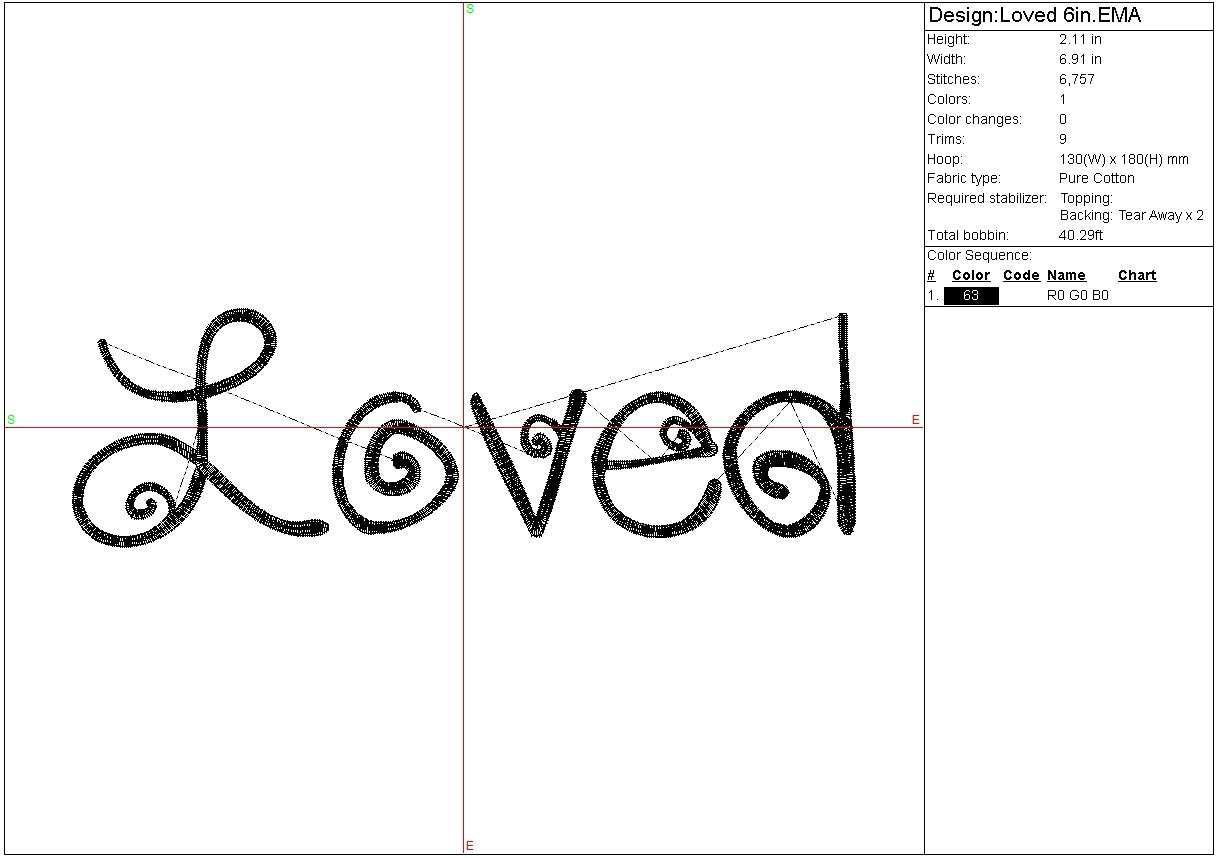
Task: Click the red E marker on right edge
Action: pyautogui.click(x=915, y=420)
